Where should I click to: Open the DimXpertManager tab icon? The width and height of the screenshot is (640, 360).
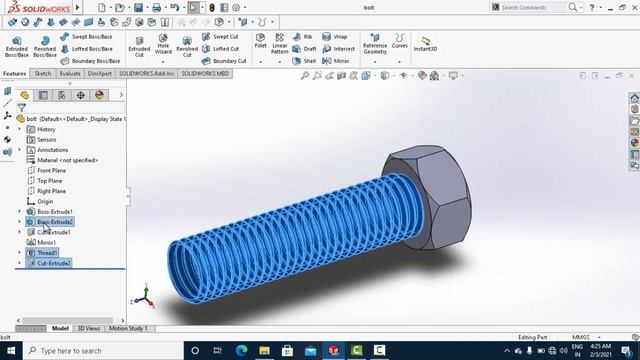coord(81,95)
